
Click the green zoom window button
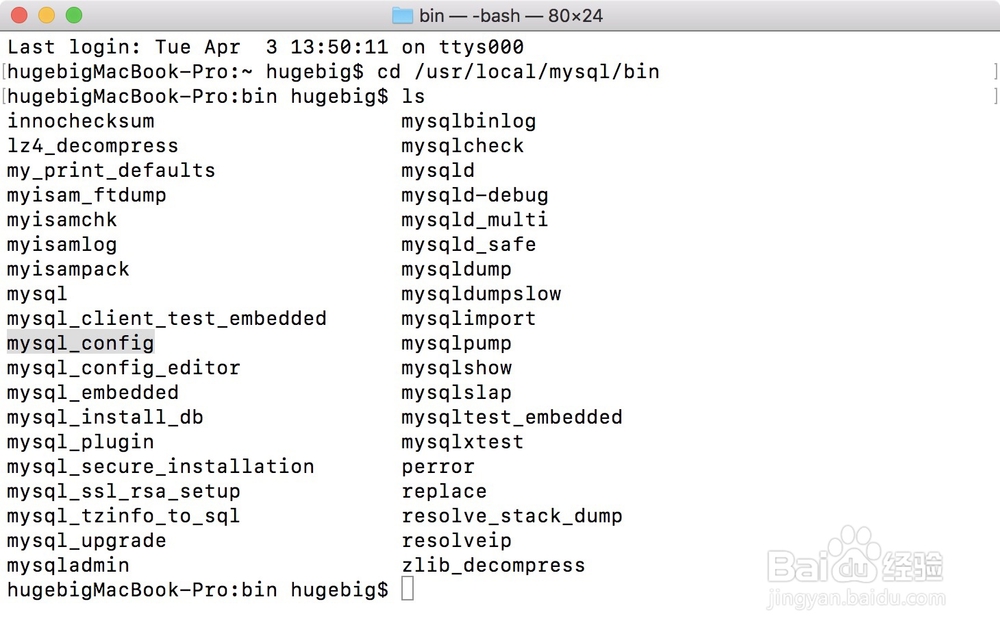[74, 15]
